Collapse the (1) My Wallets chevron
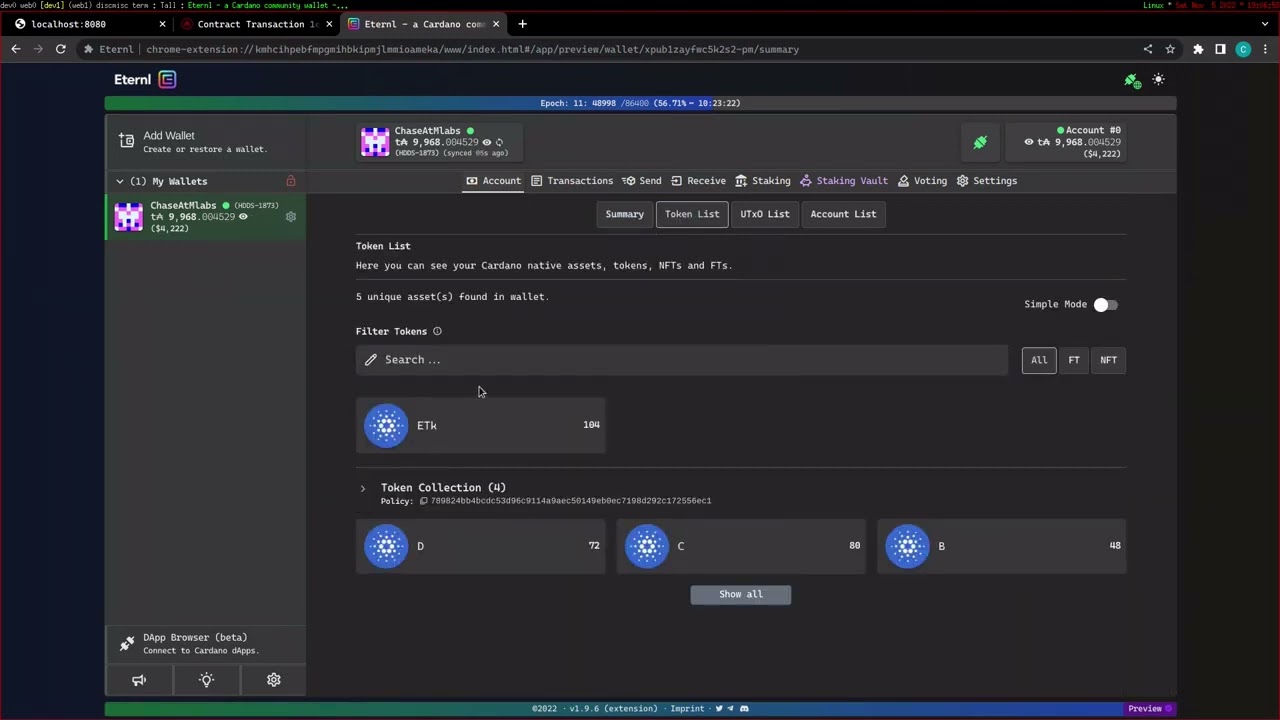This screenshot has width=1280, height=720. point(119,181)
